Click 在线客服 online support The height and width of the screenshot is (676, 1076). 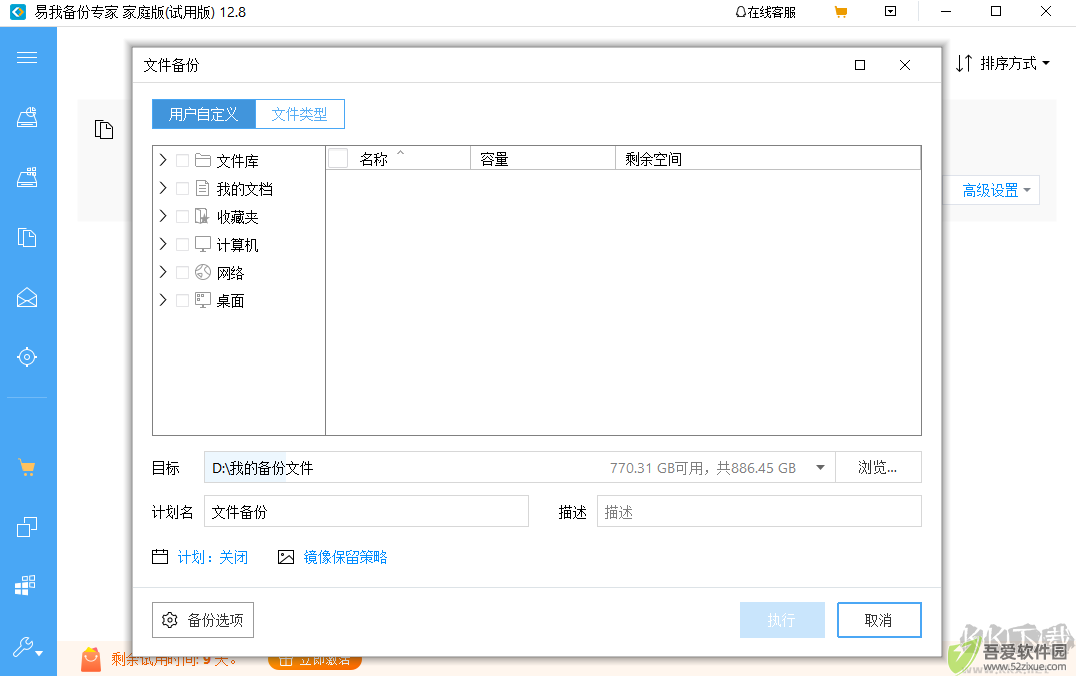766,12
